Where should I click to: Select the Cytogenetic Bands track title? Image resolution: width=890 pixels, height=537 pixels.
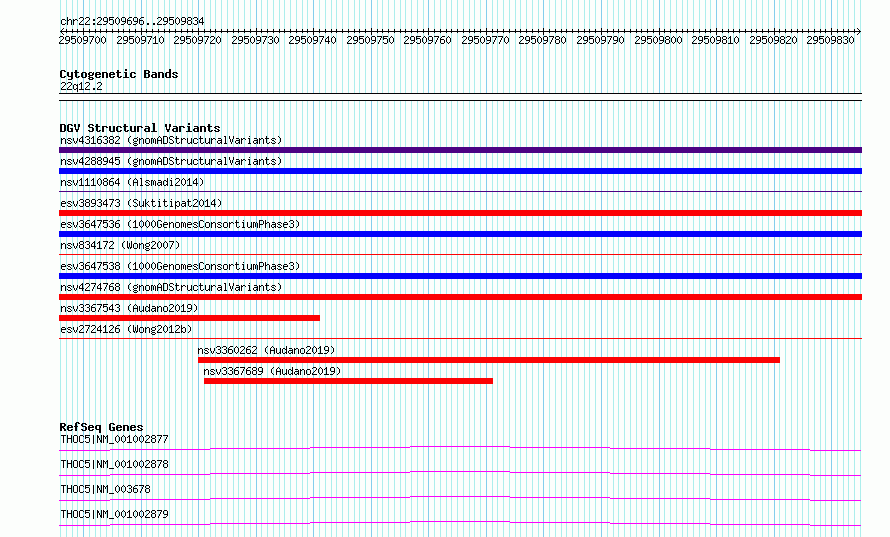[119, 74]
